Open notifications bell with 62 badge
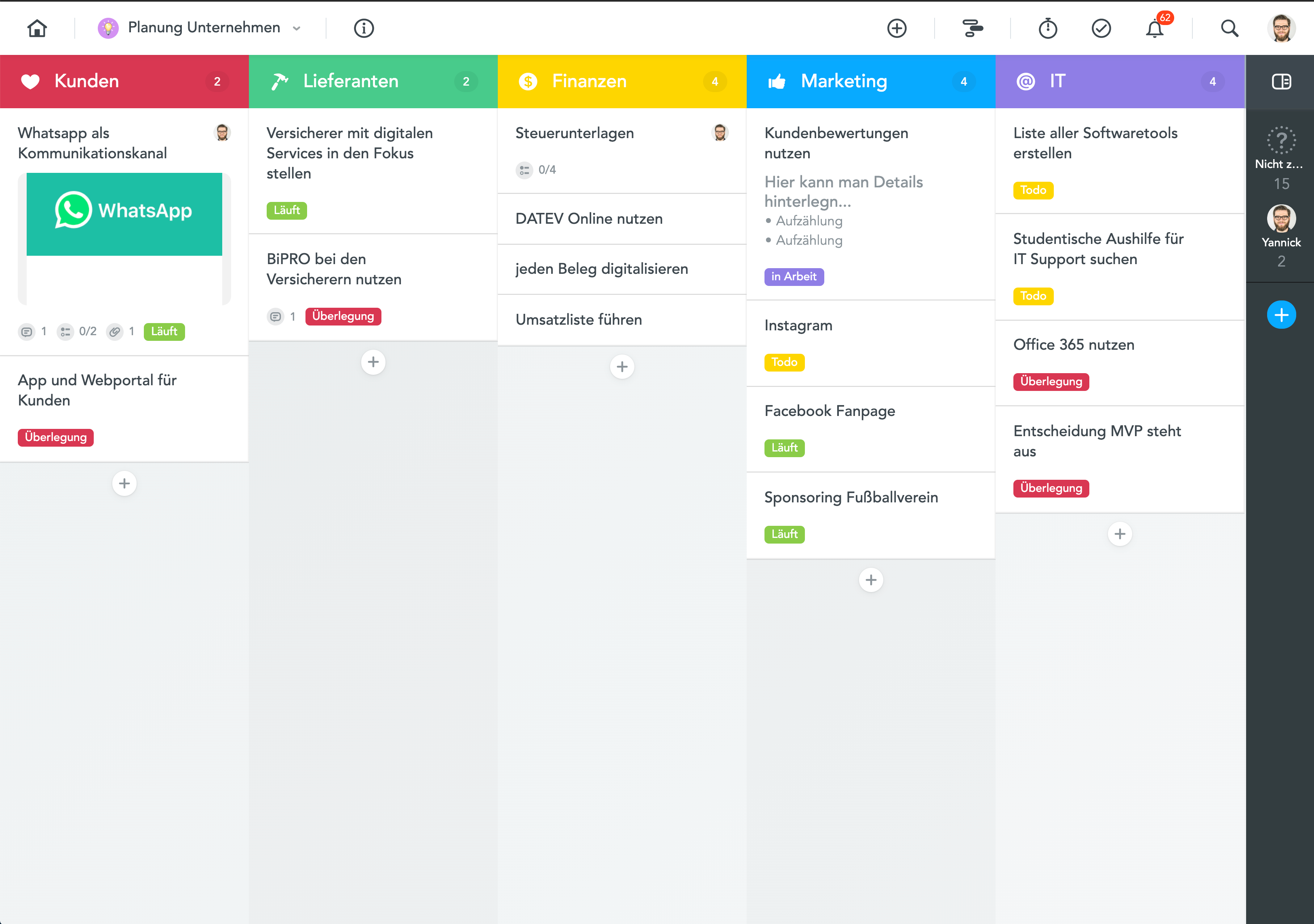 (x=1155, y=28)
